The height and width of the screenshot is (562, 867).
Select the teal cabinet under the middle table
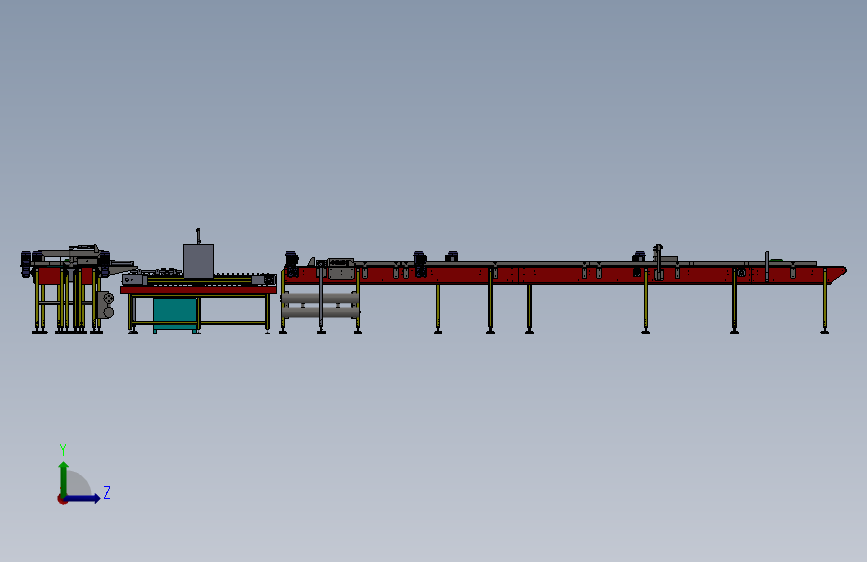(x=175, y=314)
